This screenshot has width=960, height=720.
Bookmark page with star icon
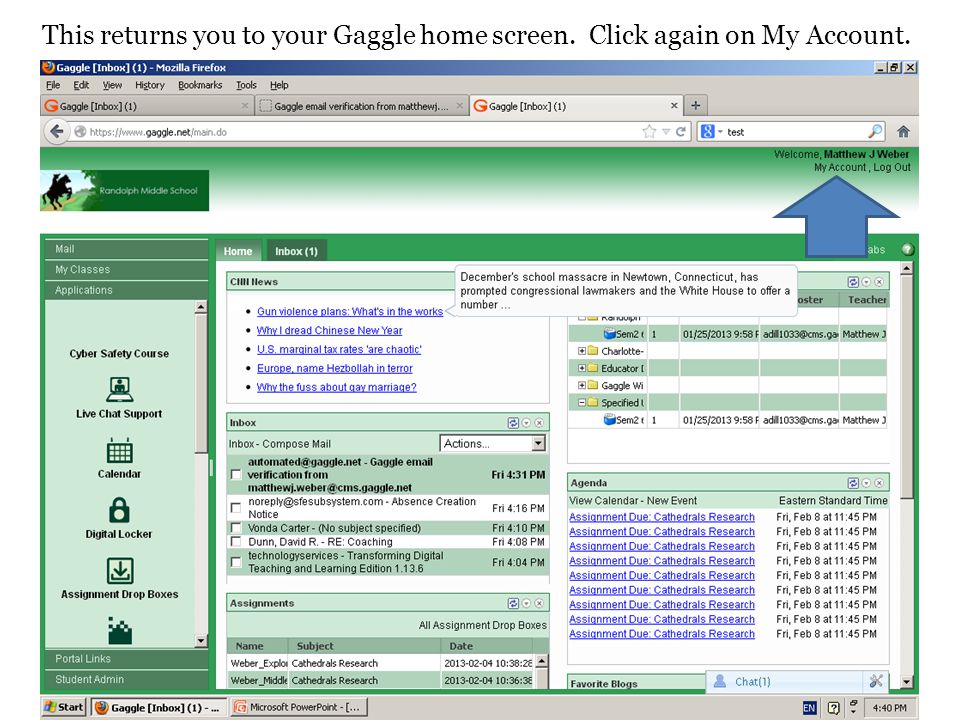click(x=649, y=132)
